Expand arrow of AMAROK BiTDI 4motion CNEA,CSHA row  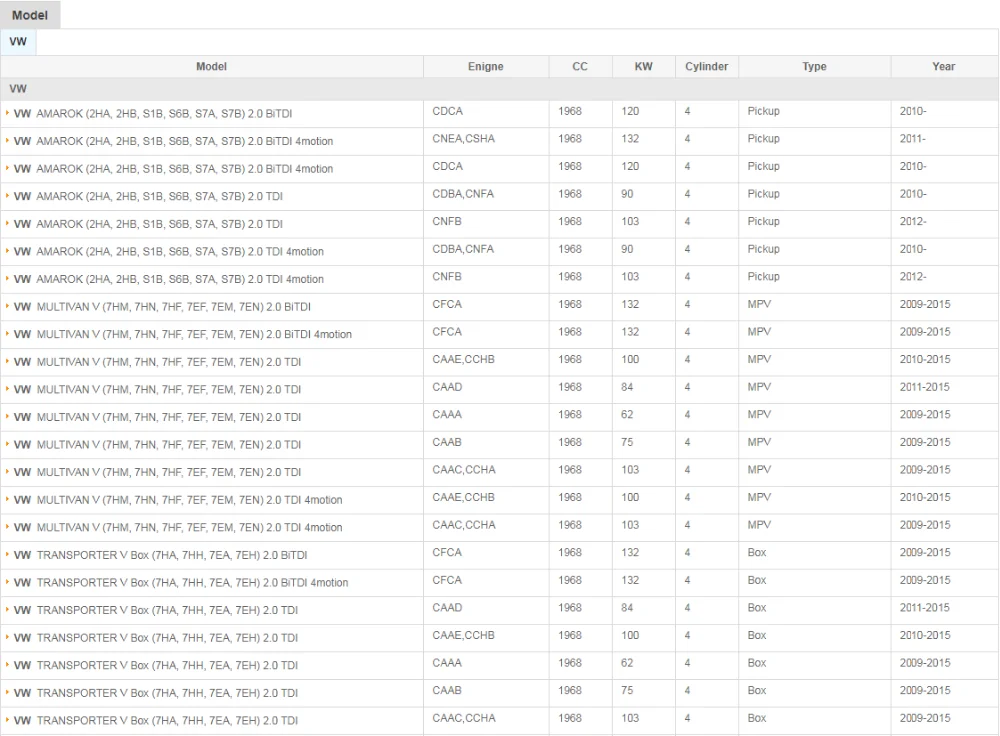pos(7,140)
